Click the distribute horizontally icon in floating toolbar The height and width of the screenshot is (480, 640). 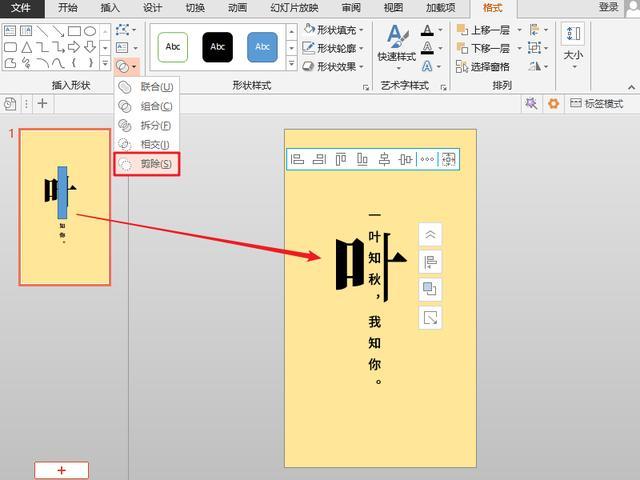pyautogui.click(x=427, y=159)
